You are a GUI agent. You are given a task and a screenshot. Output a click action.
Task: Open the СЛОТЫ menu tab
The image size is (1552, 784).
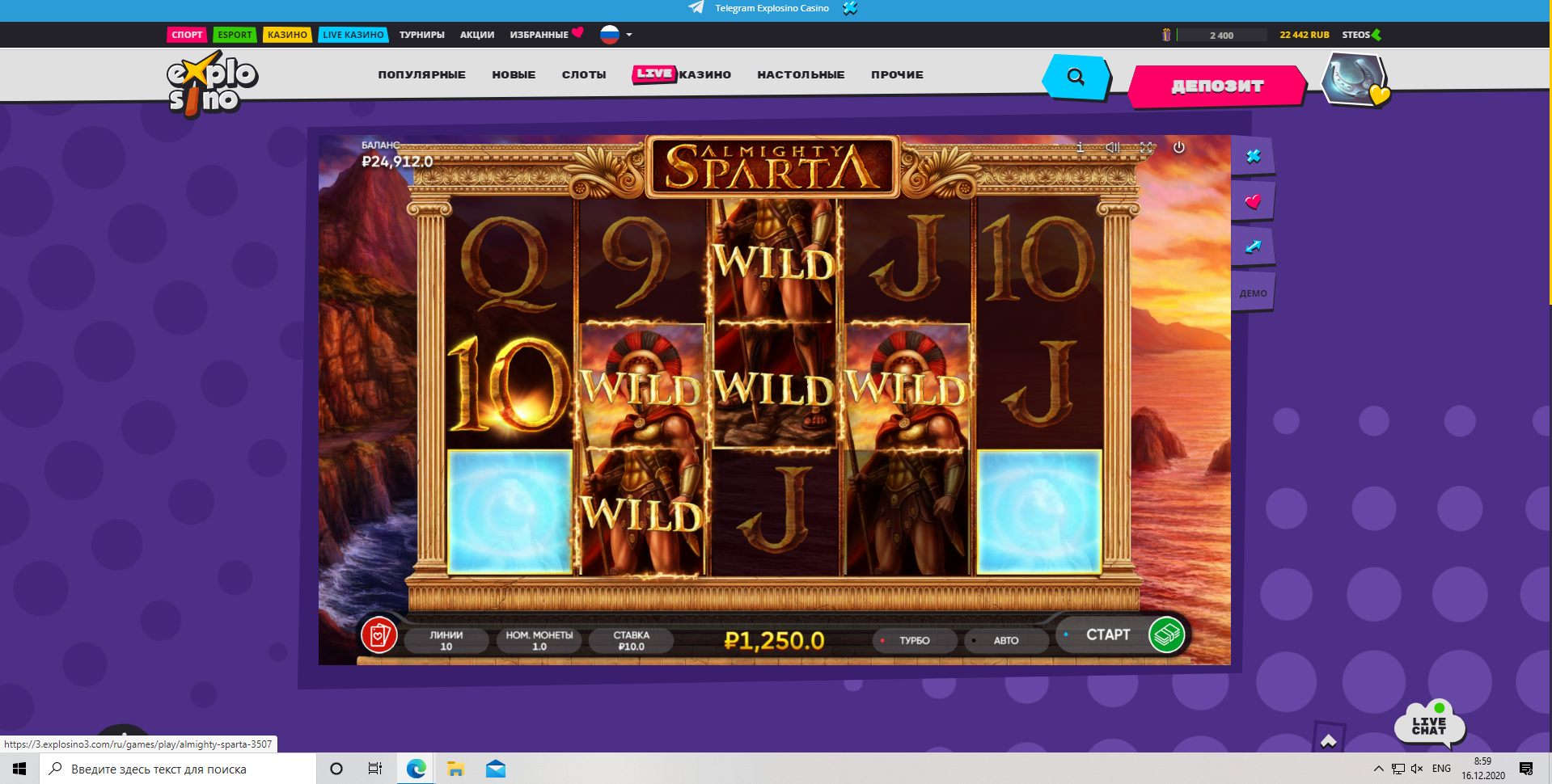pyautogui.click(x=584, y=74)
